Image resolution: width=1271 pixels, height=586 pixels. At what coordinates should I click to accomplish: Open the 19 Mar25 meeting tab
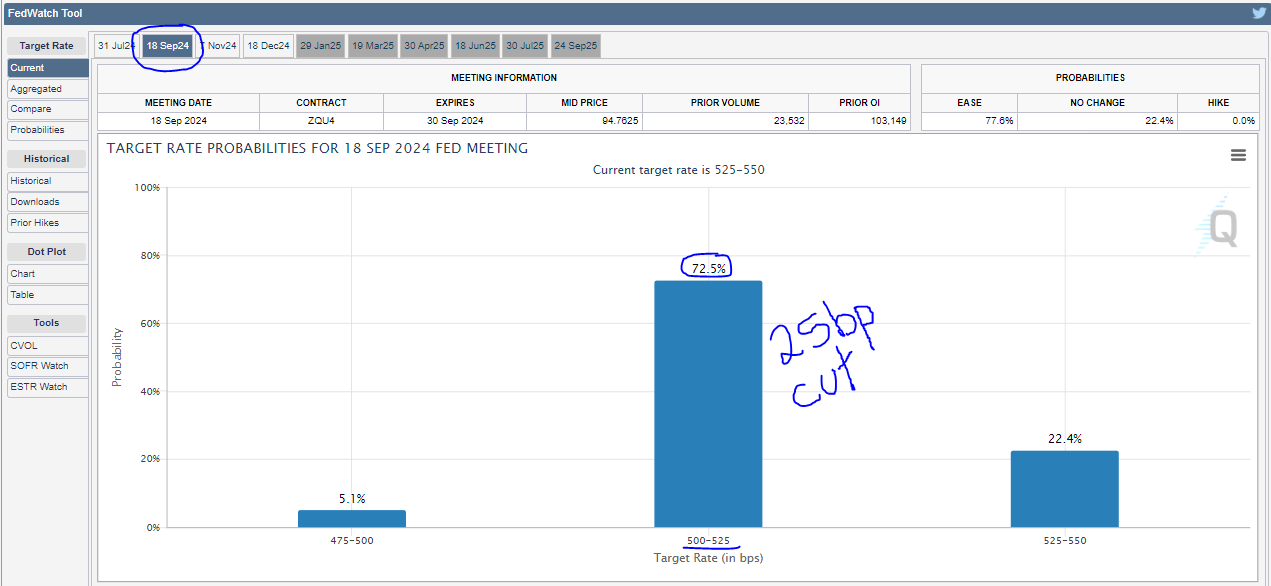pyautogui.click(x=372, y=46)
